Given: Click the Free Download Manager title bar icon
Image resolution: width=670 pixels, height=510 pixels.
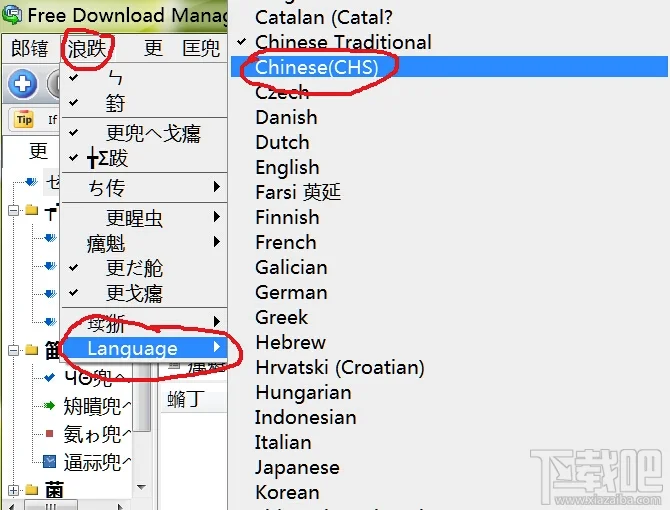Looking at the screenshot, I should pyautogui.click(x=12, y=15).
